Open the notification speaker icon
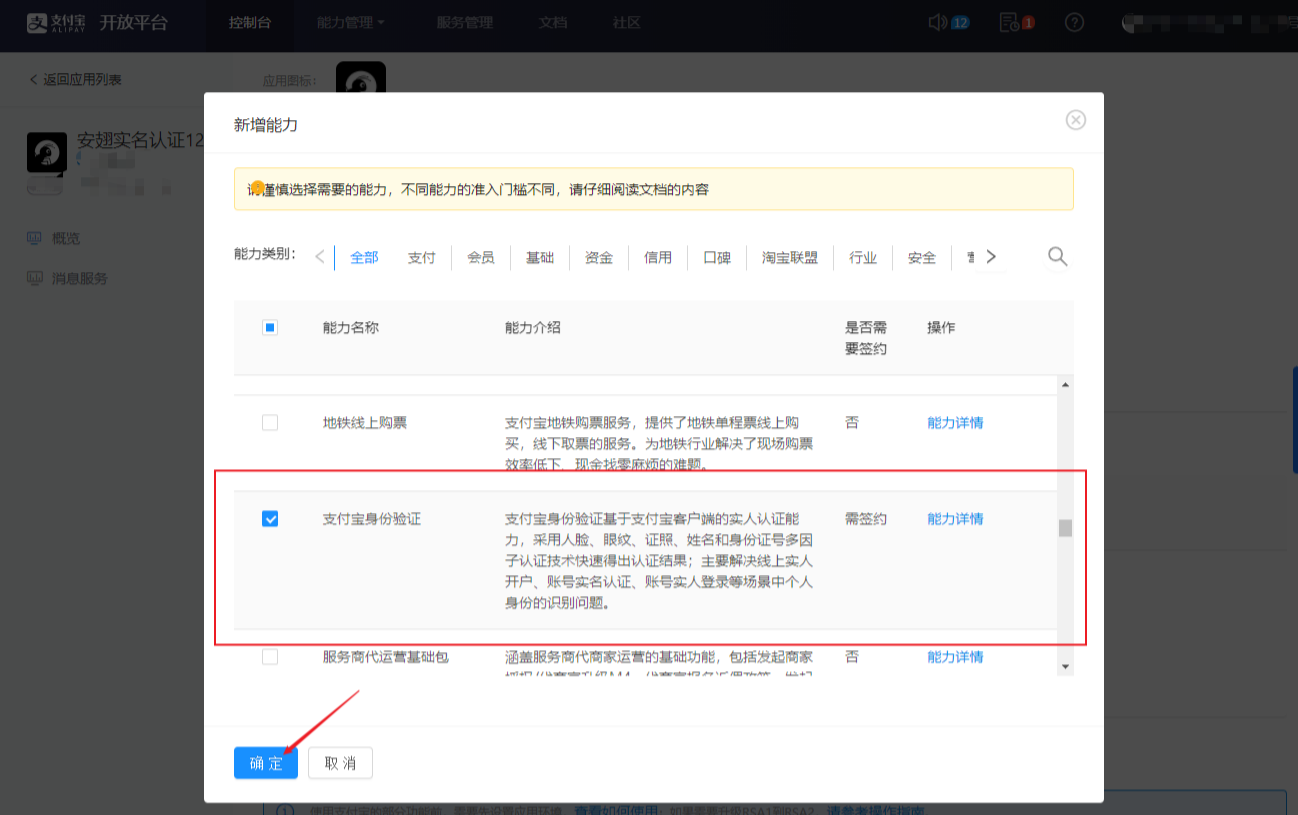This screenshot has height=815, width=1298. pyautogui.click(x=937, y=22)
